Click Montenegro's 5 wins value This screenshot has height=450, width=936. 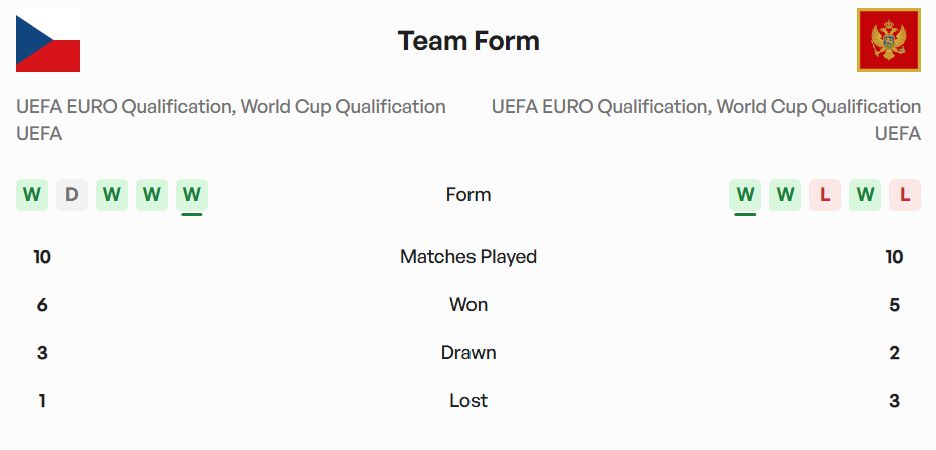tap(894, 304)
